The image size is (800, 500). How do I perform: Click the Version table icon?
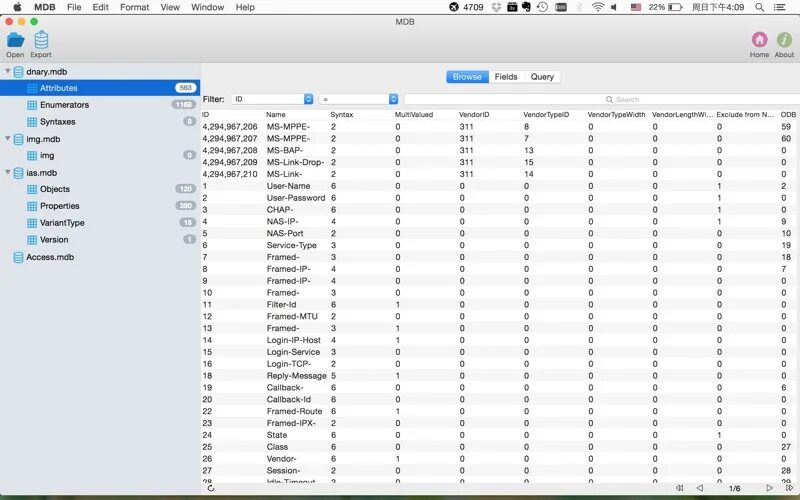coord(32,240)
